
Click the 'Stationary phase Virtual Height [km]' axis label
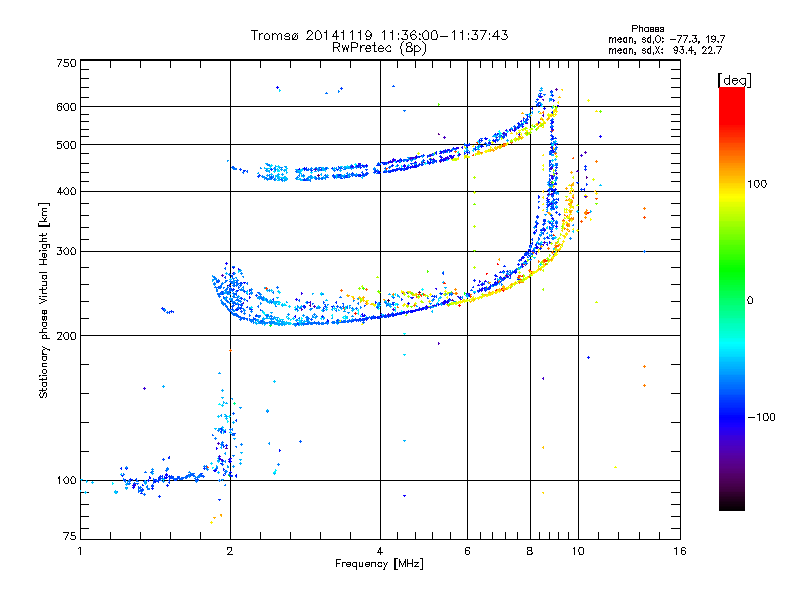(44, 300)
